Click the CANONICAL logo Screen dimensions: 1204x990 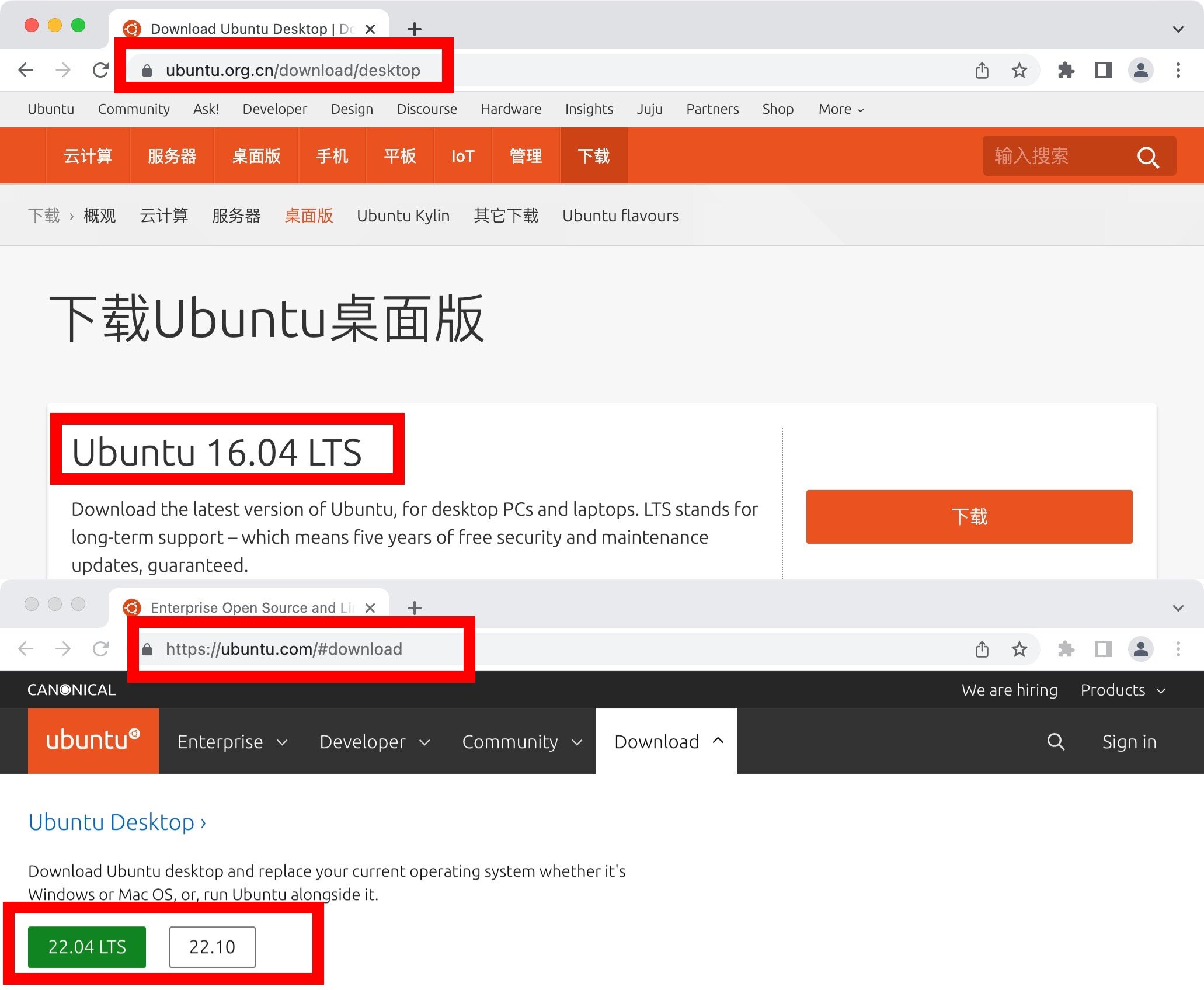[x=71, y=690]
